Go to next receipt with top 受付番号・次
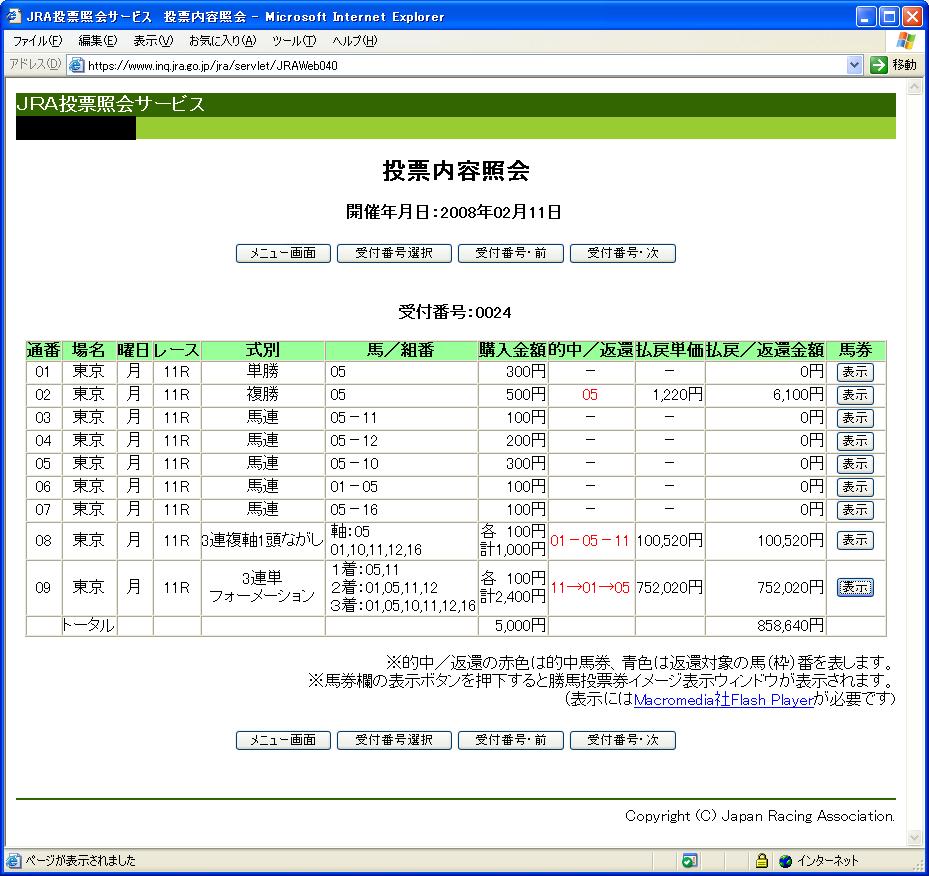The height and width of the screenshot is (876, 929). (622, 253)
